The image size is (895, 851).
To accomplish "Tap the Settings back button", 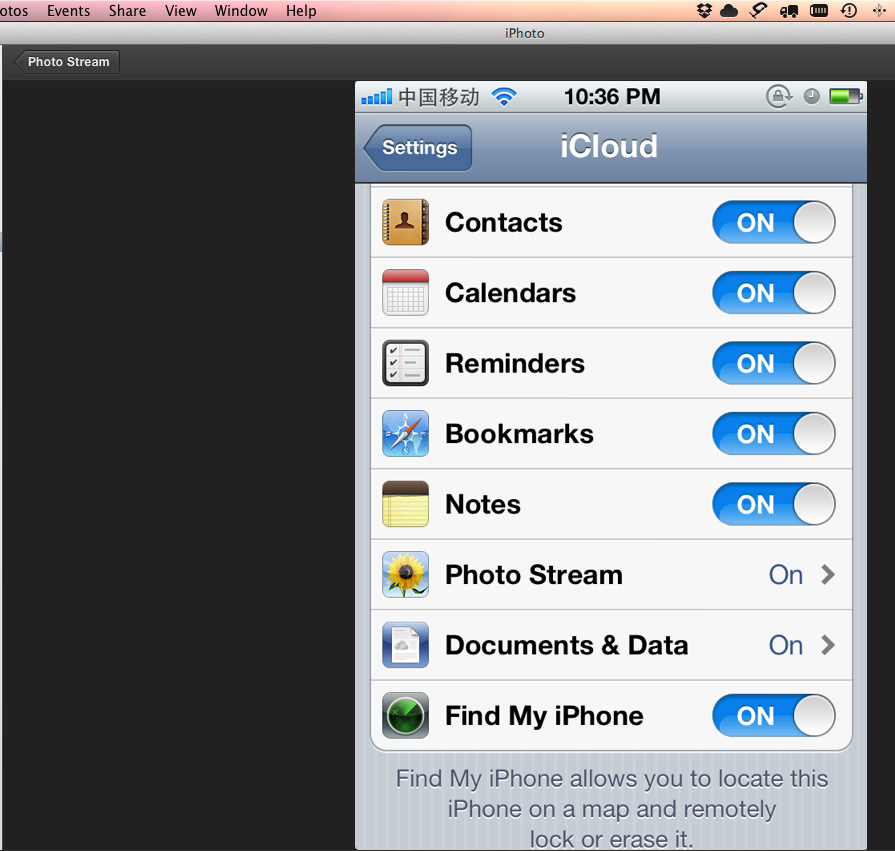I will (418, 147).
